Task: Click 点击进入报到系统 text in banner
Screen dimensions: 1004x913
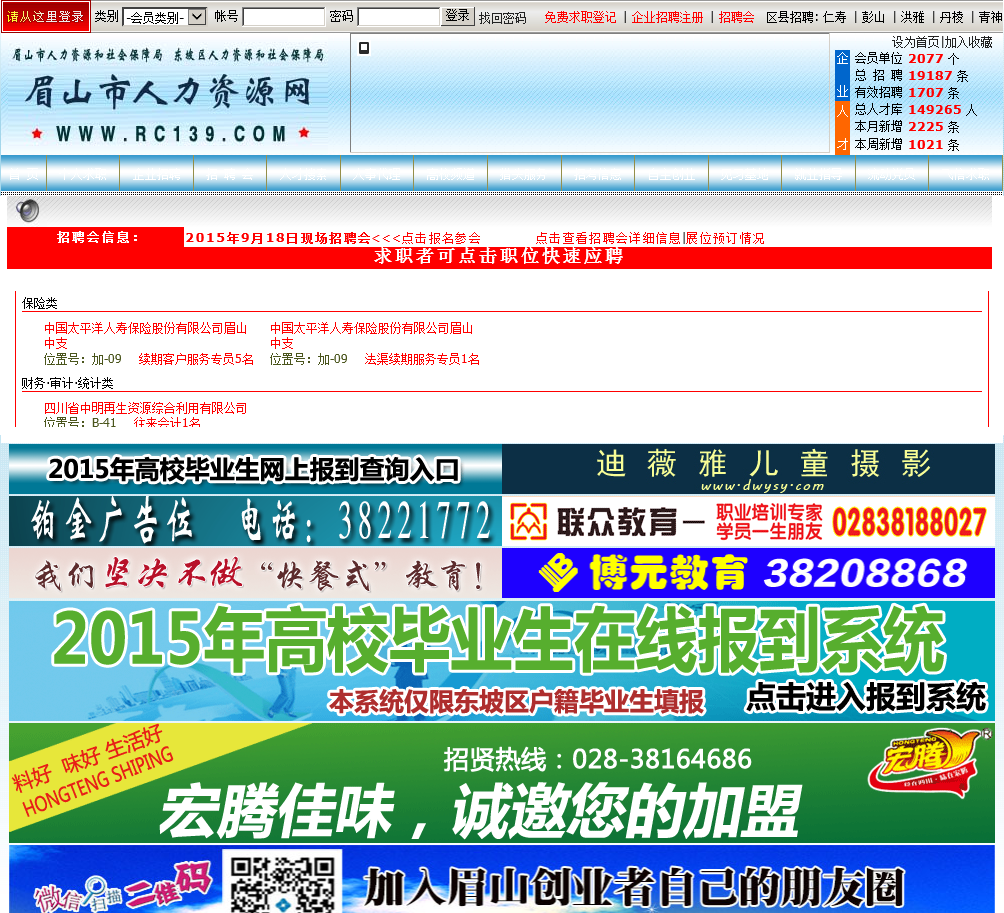Action: click(866, 697)
